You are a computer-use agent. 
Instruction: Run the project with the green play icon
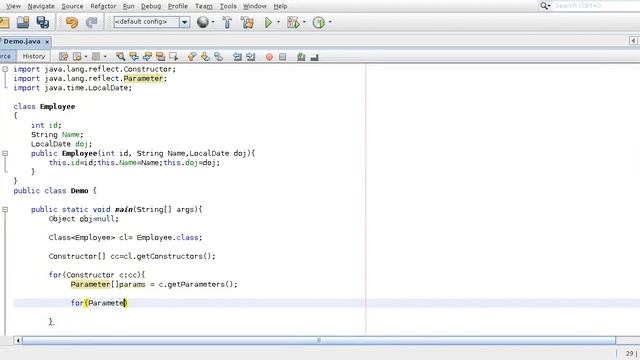pos(268,22)
